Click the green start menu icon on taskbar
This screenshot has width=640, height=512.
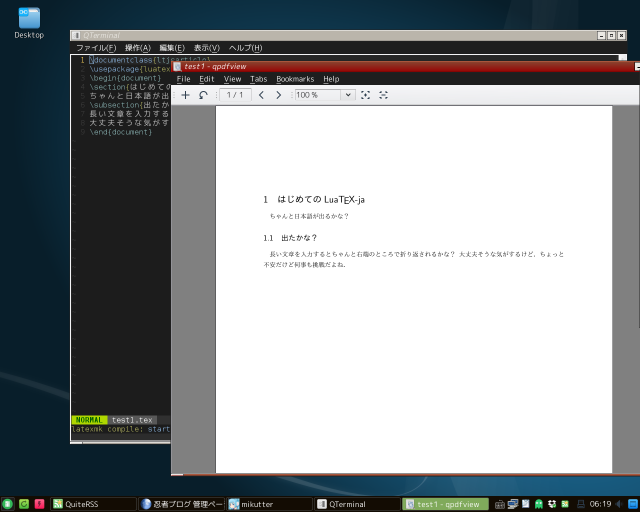[x=7, y=504]
